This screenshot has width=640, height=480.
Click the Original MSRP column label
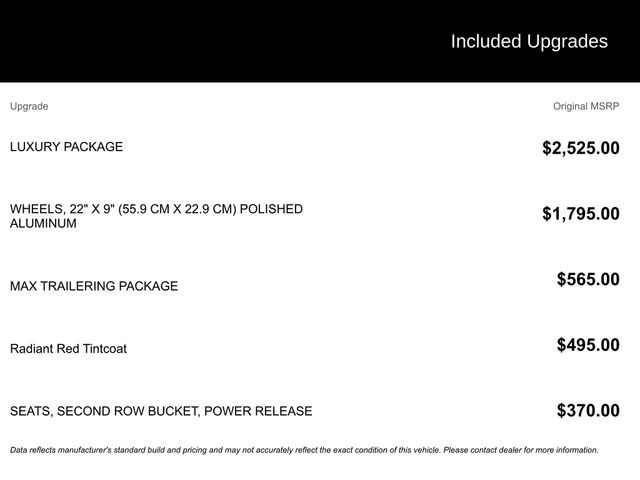586,106
